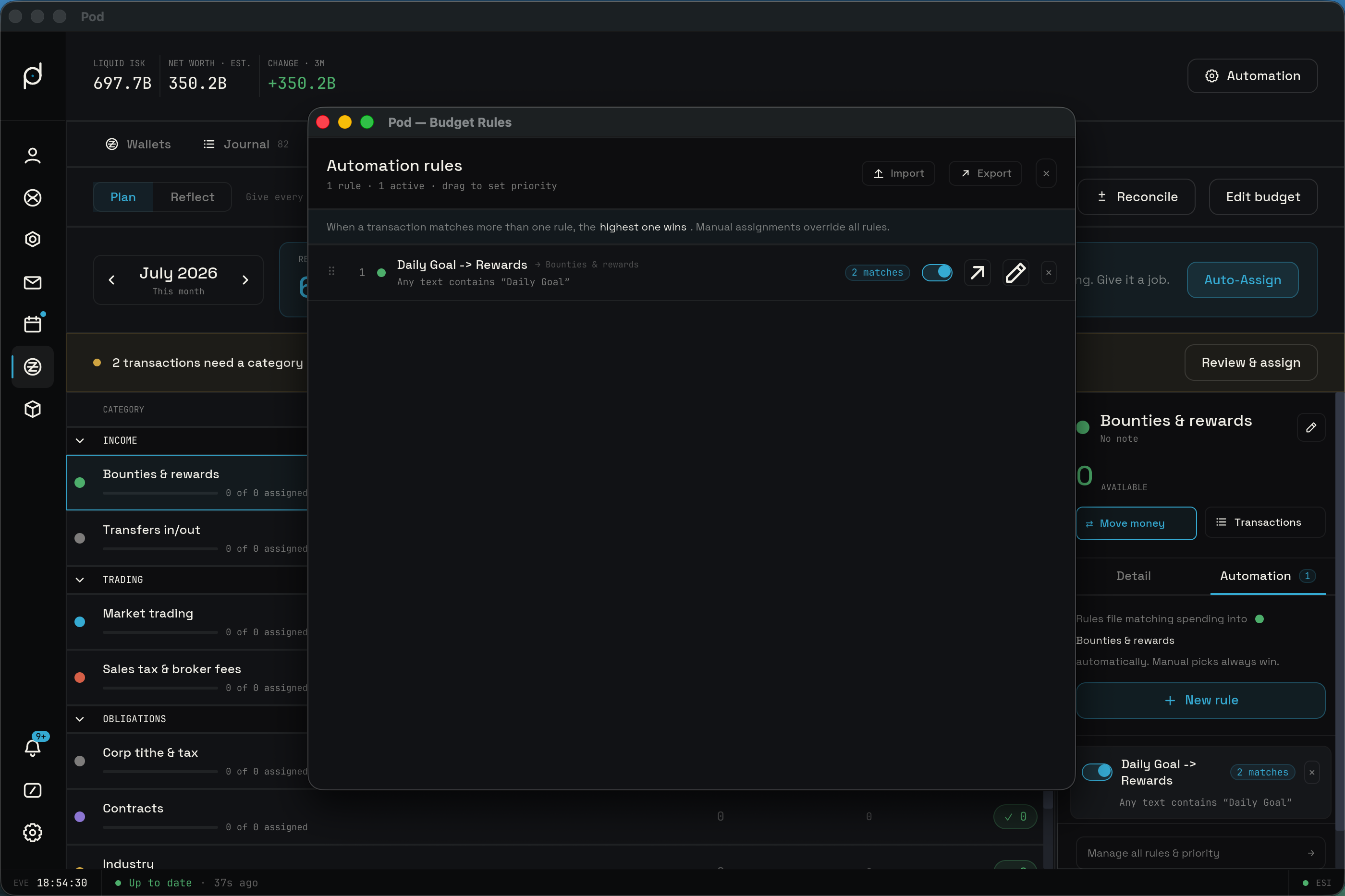Click Import rules button
Screen dimensions: 1345x896
pos(899,173)
